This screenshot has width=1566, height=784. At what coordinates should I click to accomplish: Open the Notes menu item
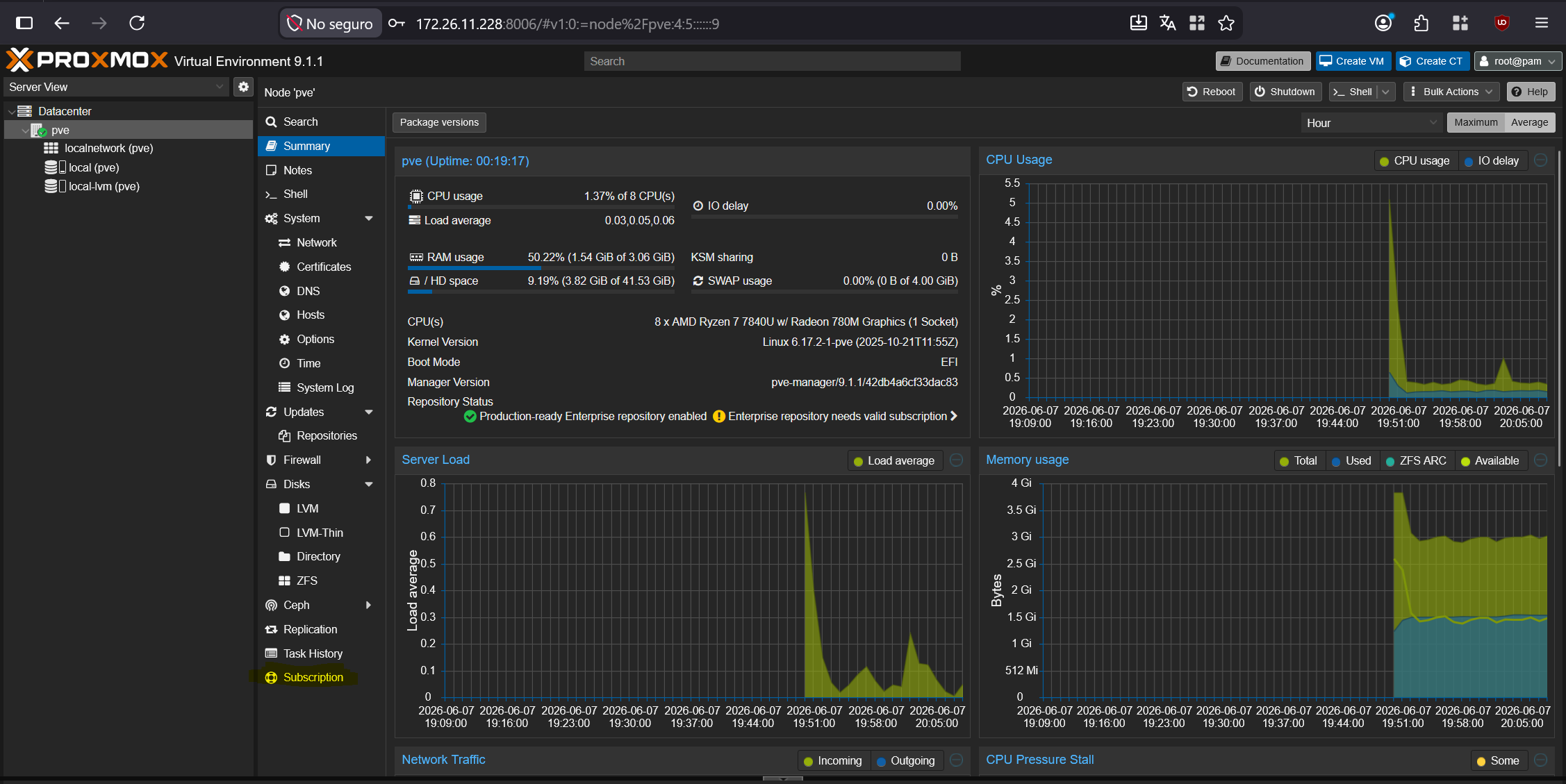coord(321,170)
